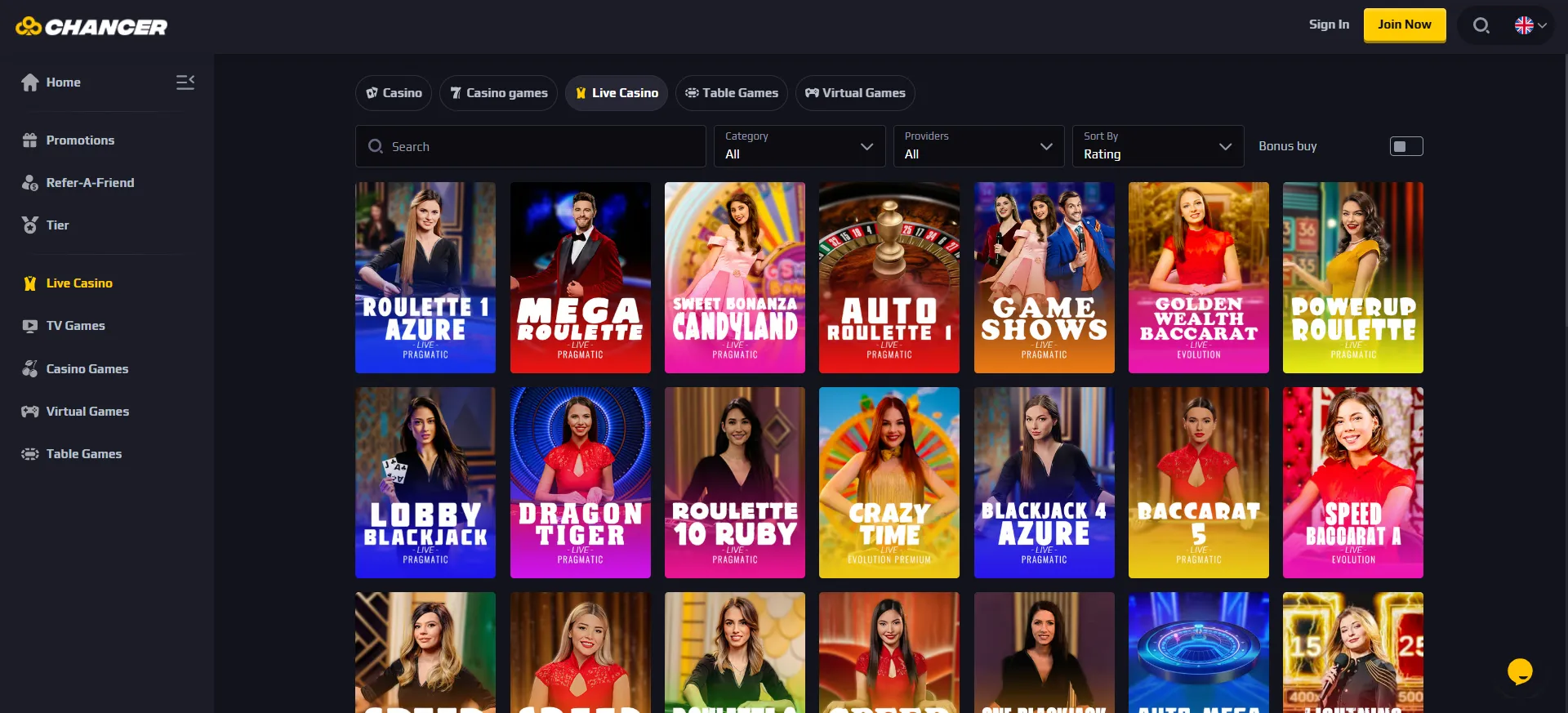1568x713 pixels.
Task: Click the Refer-A-Friend people icon
Action: pyautogui.click(x=30, y=183)
